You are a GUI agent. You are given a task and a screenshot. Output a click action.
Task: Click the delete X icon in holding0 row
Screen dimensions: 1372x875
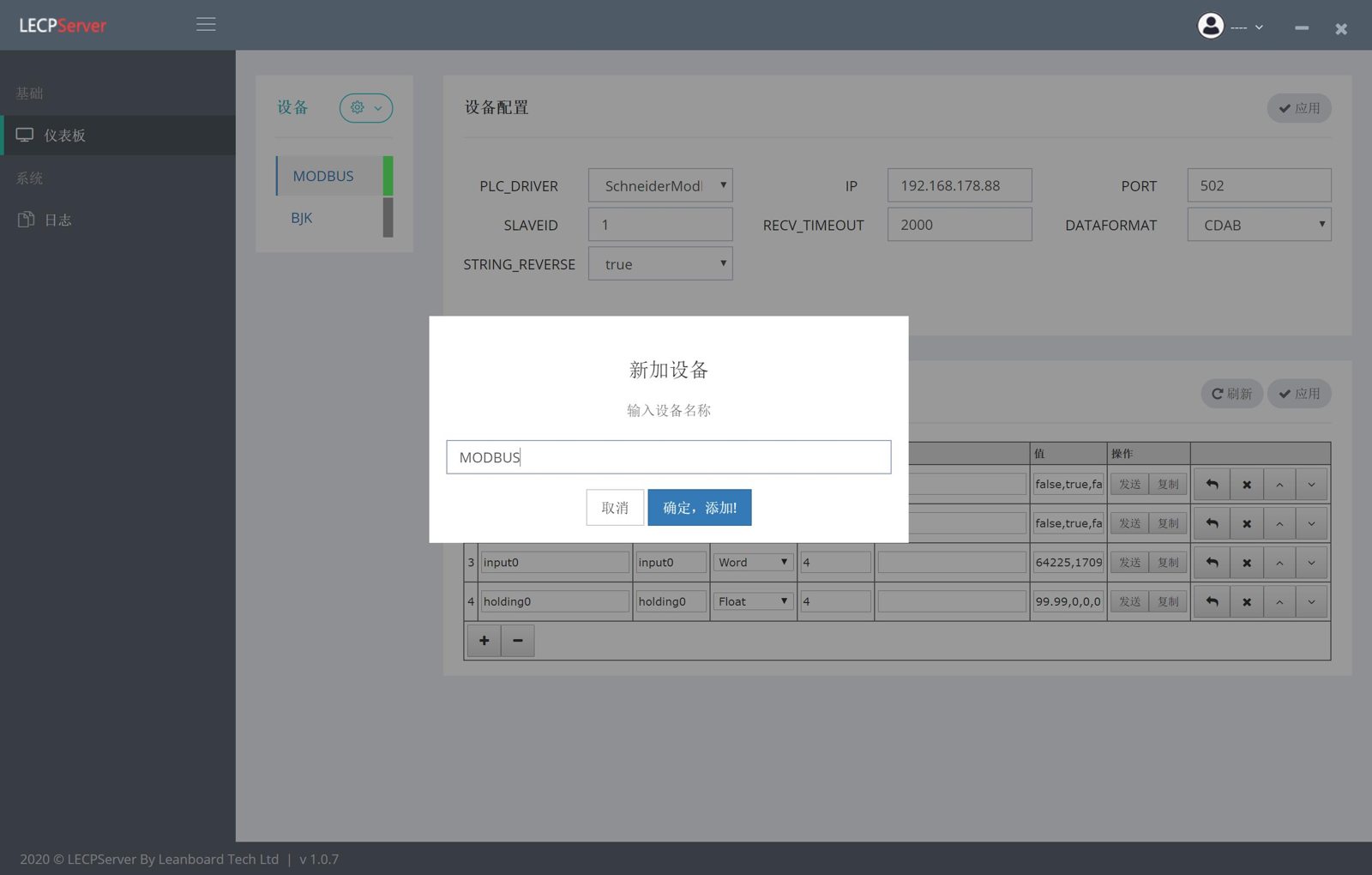1247,602
